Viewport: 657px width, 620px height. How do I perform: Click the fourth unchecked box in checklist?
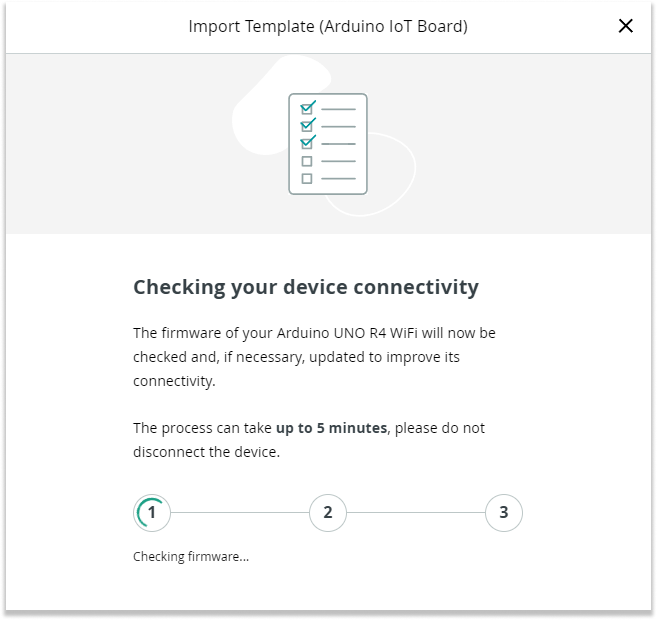(x=307, y=161)
